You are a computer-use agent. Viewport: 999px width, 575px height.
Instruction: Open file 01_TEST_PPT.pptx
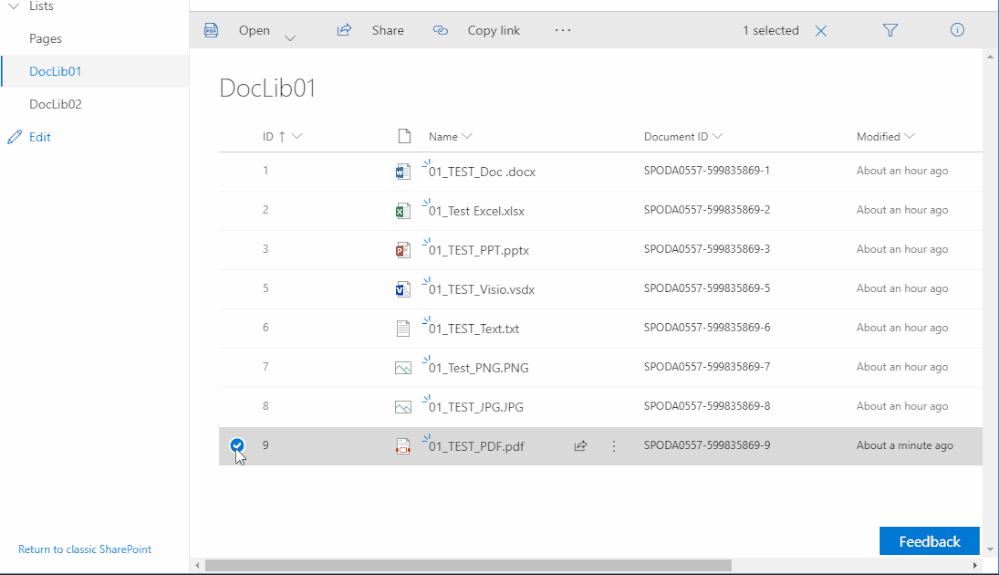tap(478, 250)
